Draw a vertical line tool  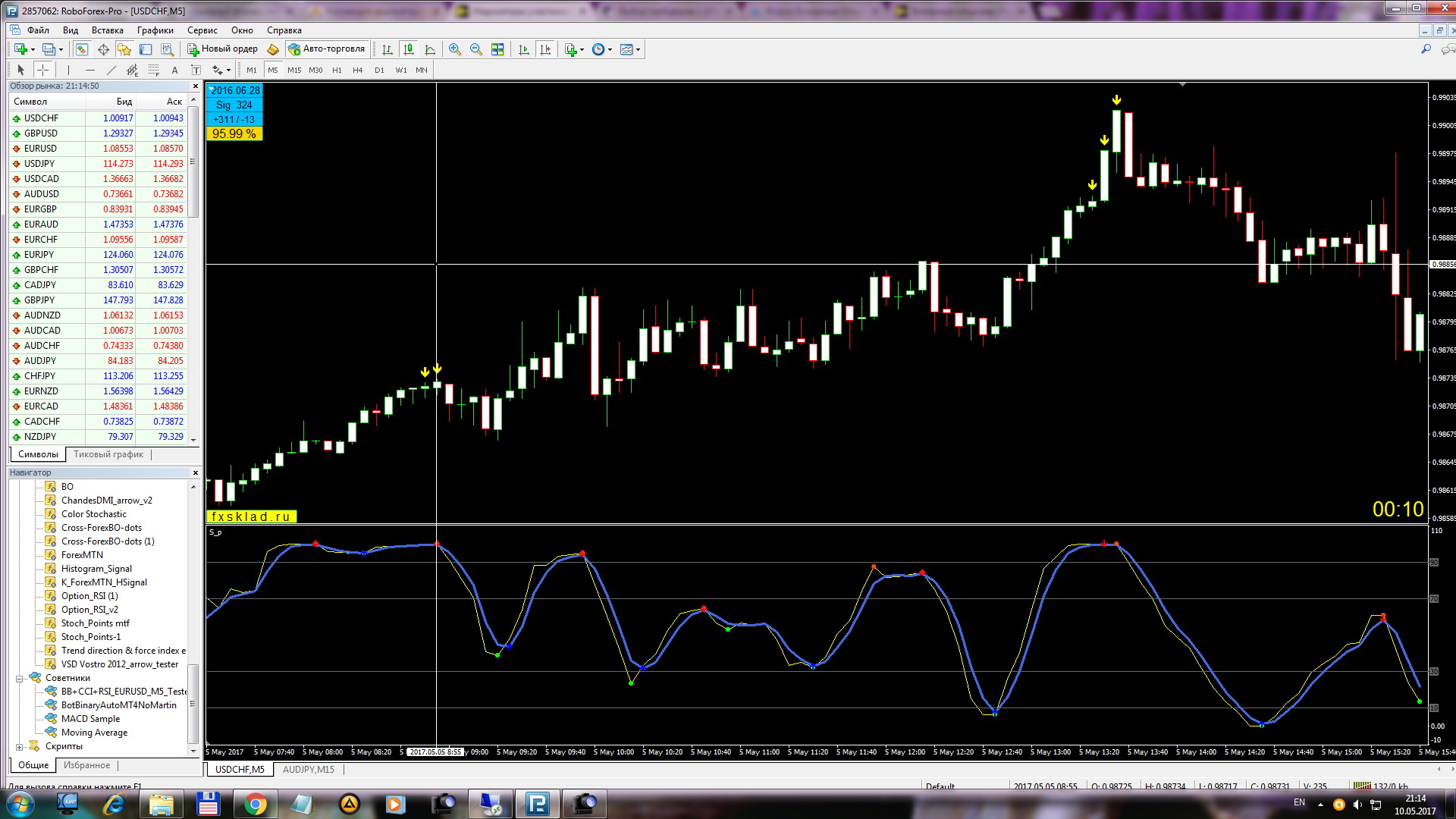point(68,70)
